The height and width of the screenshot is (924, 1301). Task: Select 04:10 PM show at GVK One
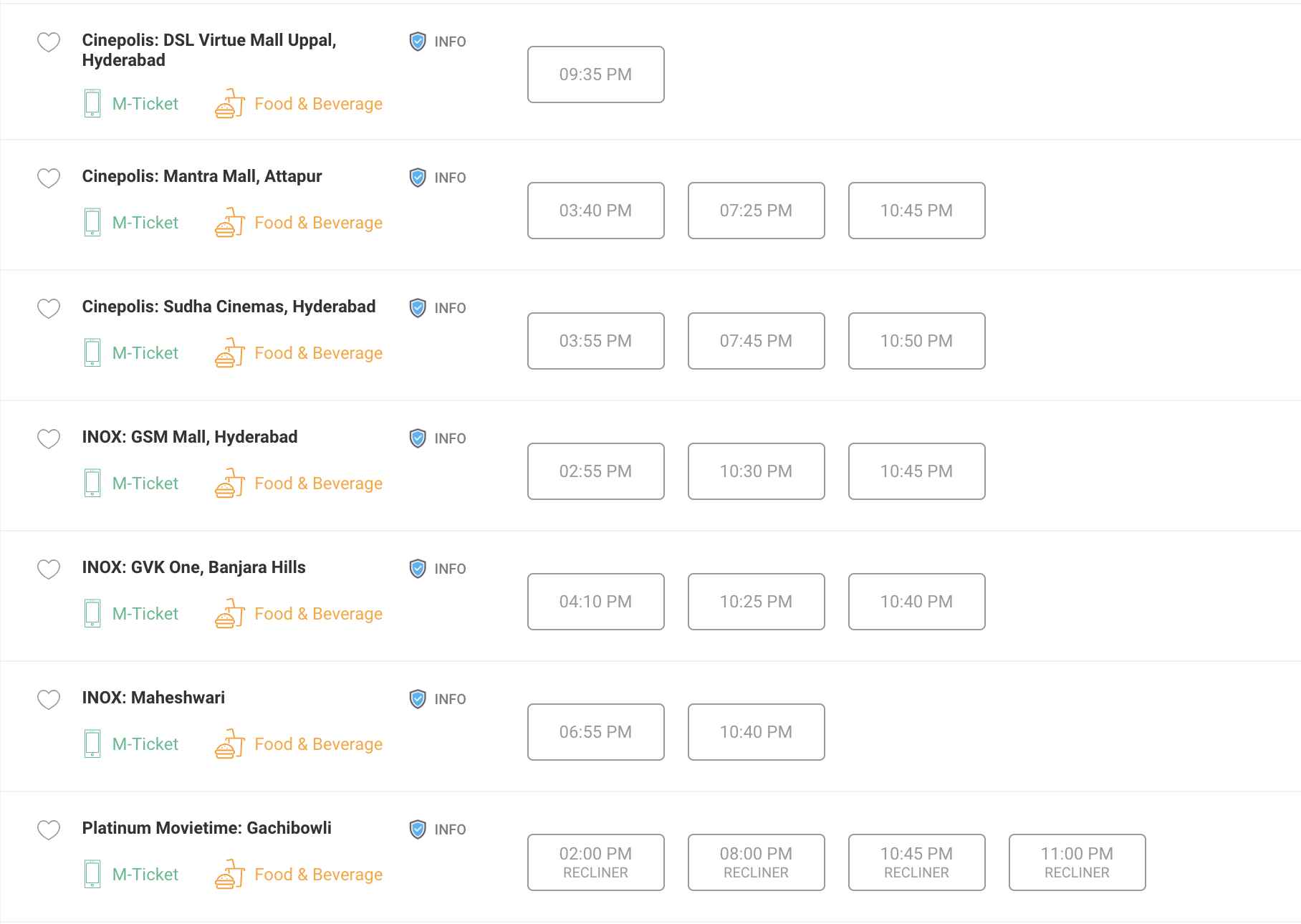coord(595,602)
